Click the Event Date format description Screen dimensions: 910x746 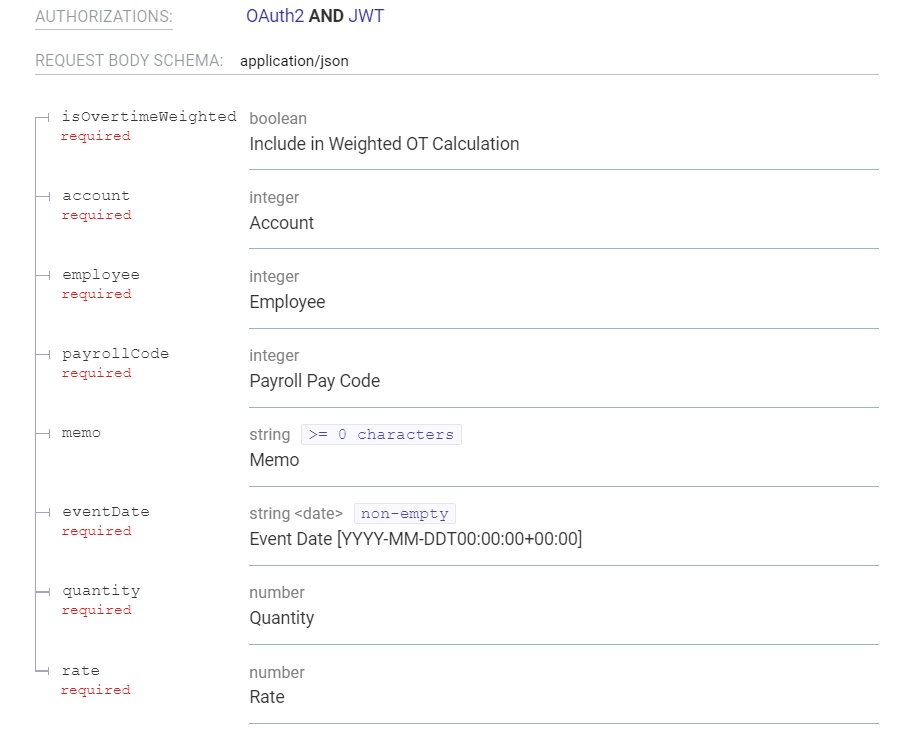(416, 539)
